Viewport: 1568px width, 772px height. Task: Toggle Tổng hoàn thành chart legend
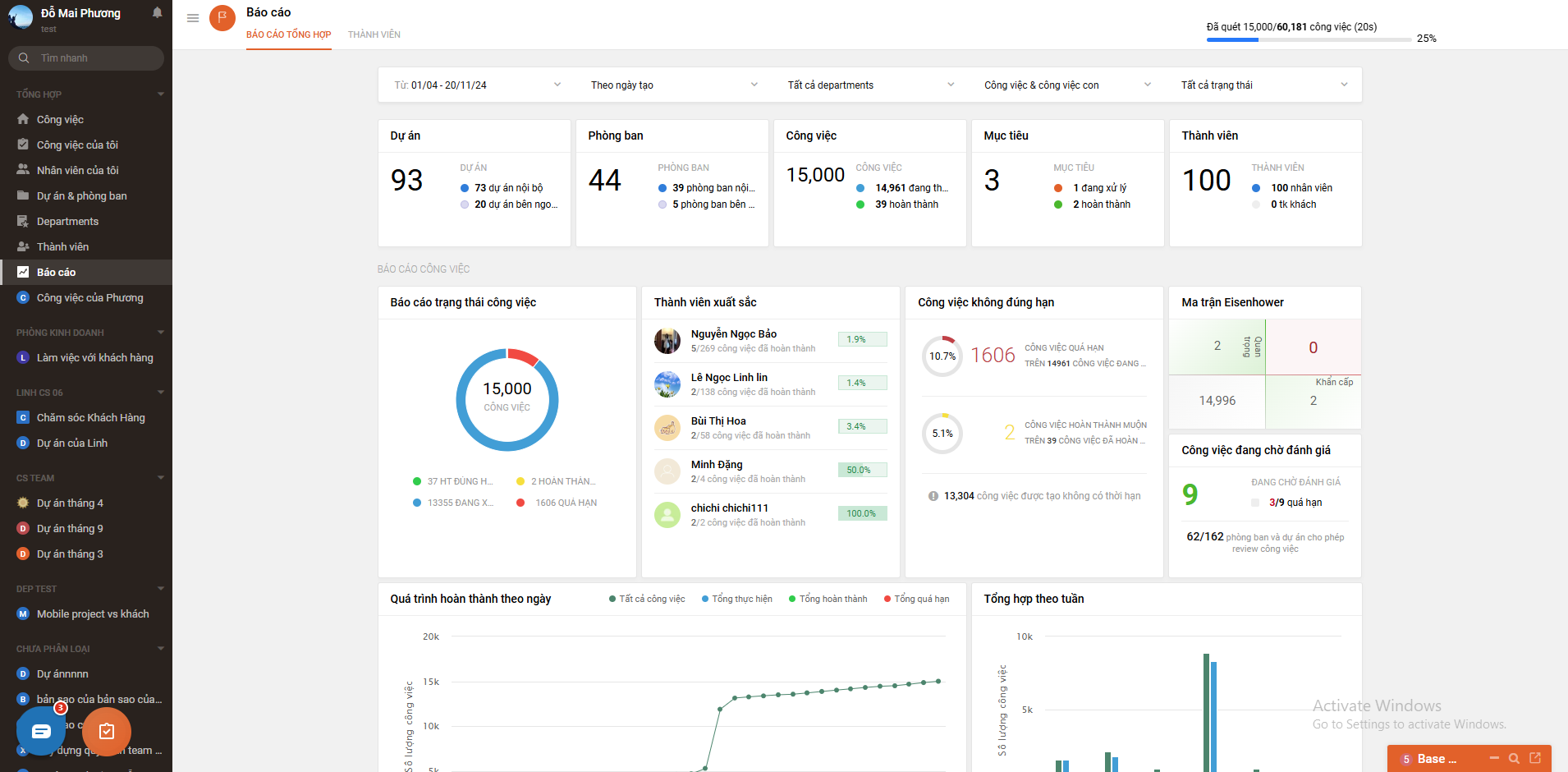coord(828,599)
